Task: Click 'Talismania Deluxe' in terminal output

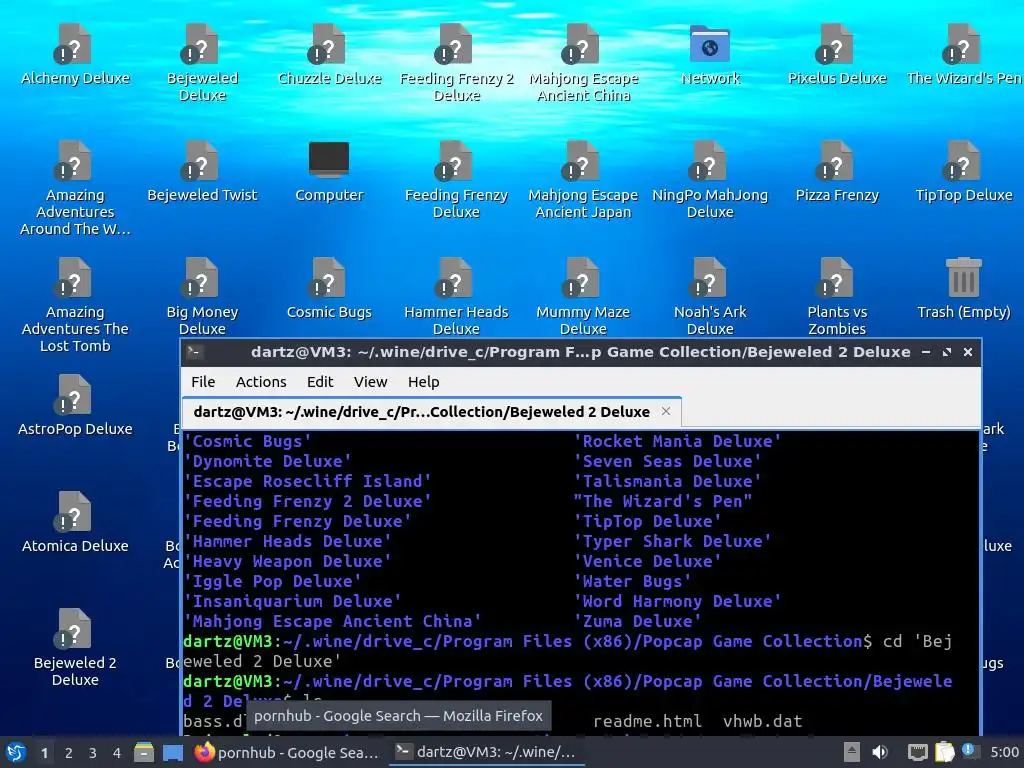Action: (x=667, y=481)
